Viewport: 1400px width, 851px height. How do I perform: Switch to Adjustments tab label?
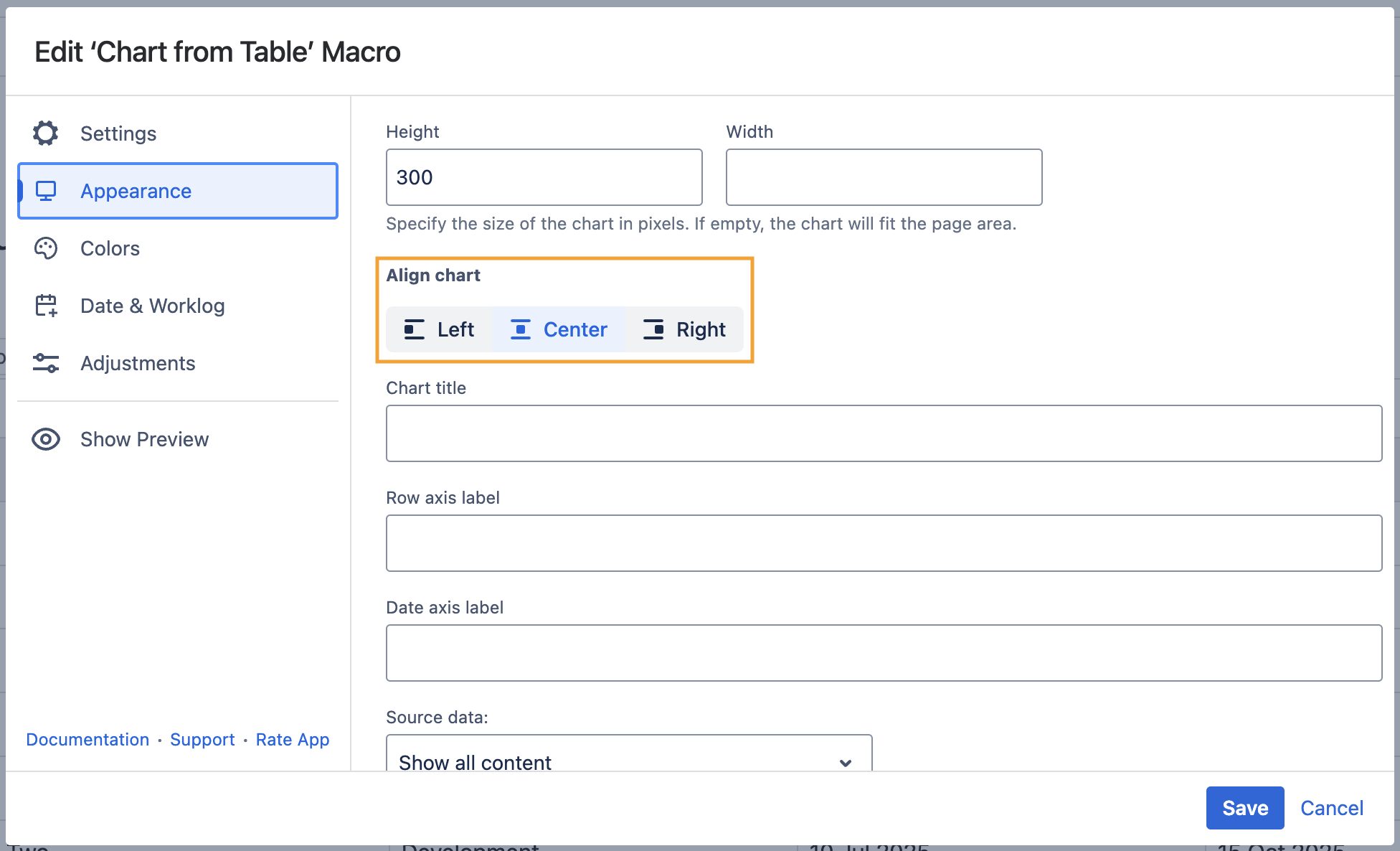(x=138, y=363)
